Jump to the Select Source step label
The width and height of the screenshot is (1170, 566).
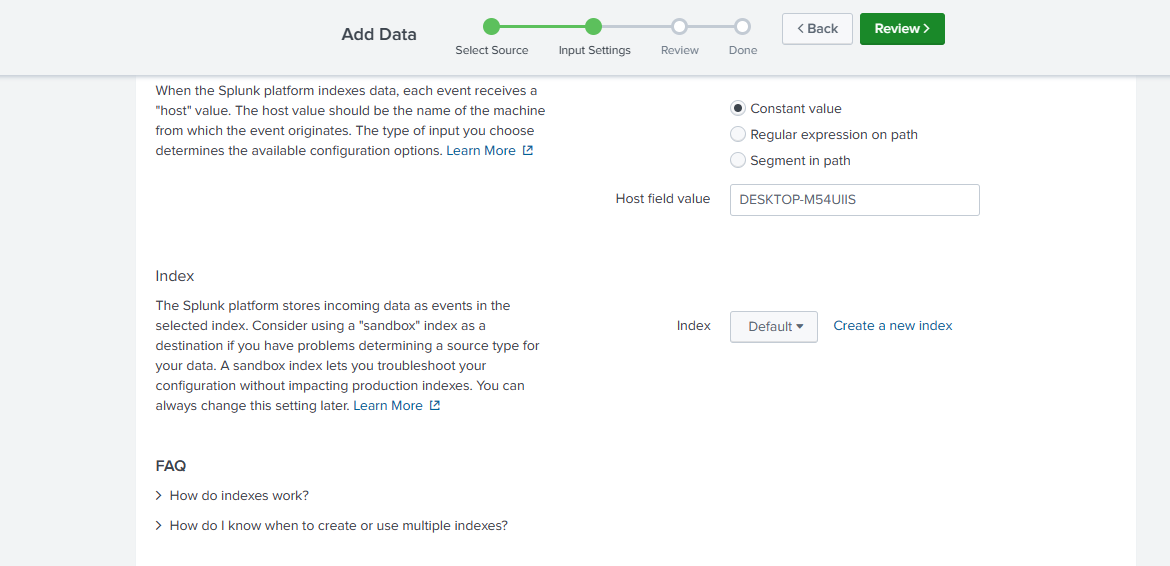[491, 50]
